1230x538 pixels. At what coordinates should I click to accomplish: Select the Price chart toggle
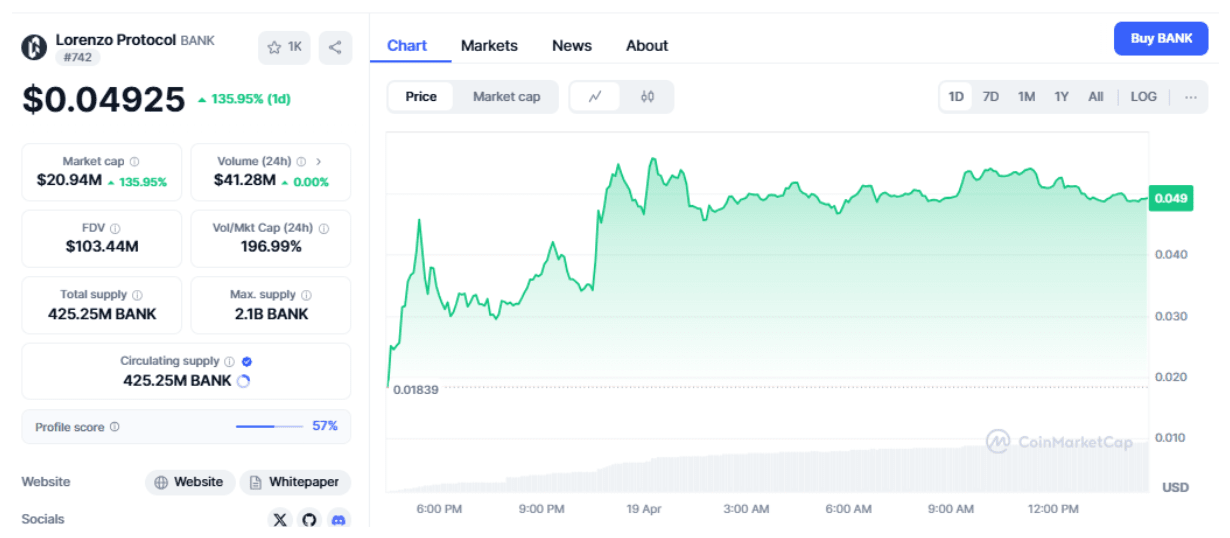click(421, 97)
